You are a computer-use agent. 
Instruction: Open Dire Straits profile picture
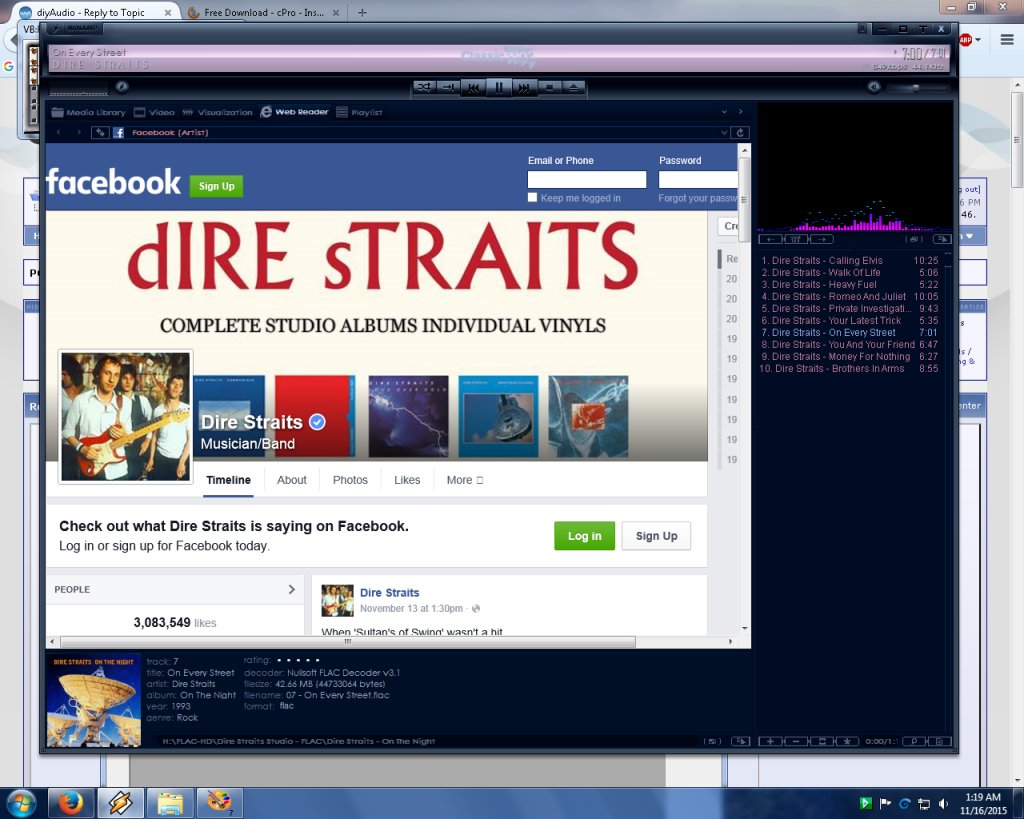pos(125,417)
